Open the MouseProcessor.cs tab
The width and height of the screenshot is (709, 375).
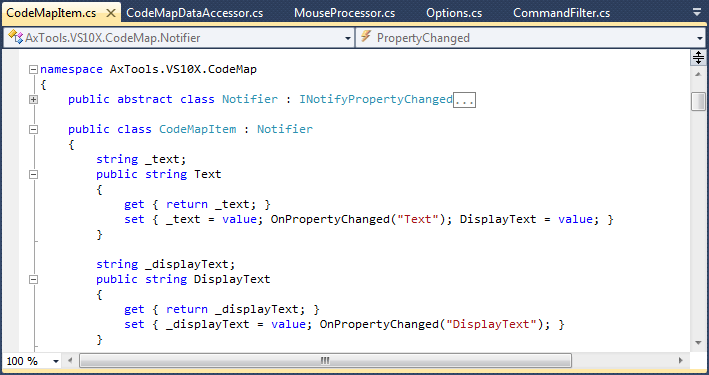point(345,13)
